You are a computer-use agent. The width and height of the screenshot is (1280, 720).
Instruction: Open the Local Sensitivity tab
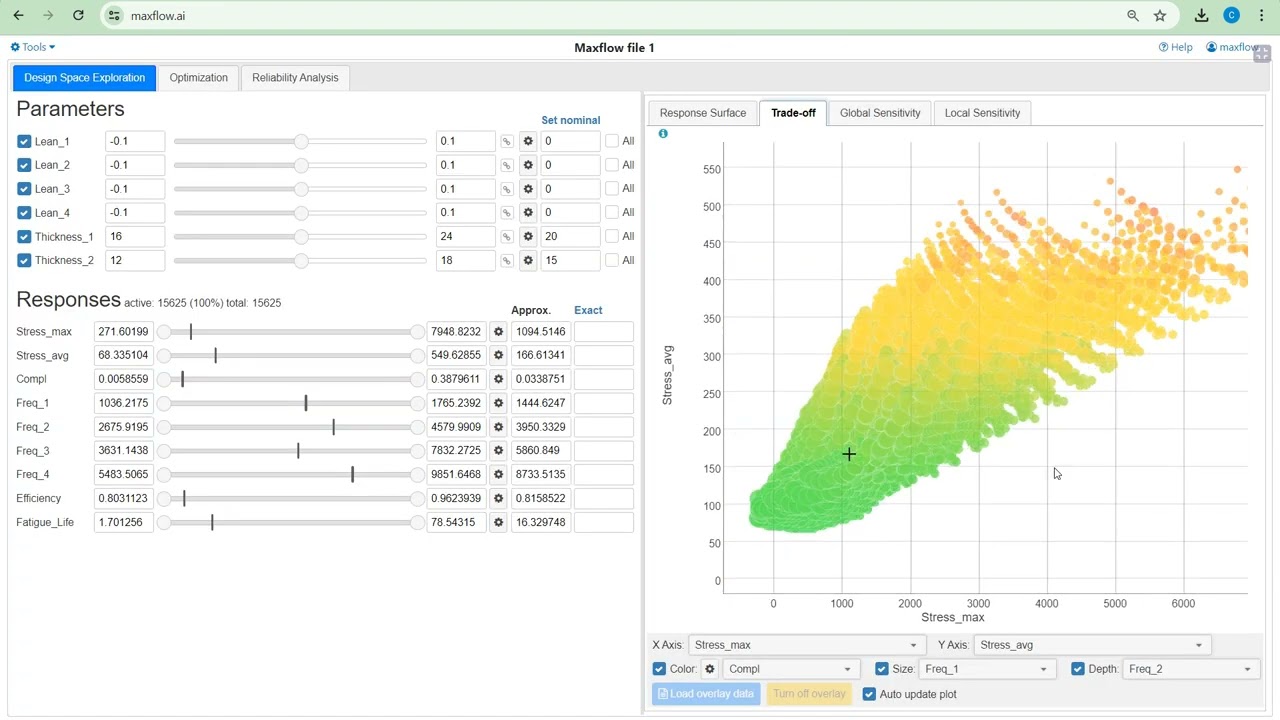[982, 113]
